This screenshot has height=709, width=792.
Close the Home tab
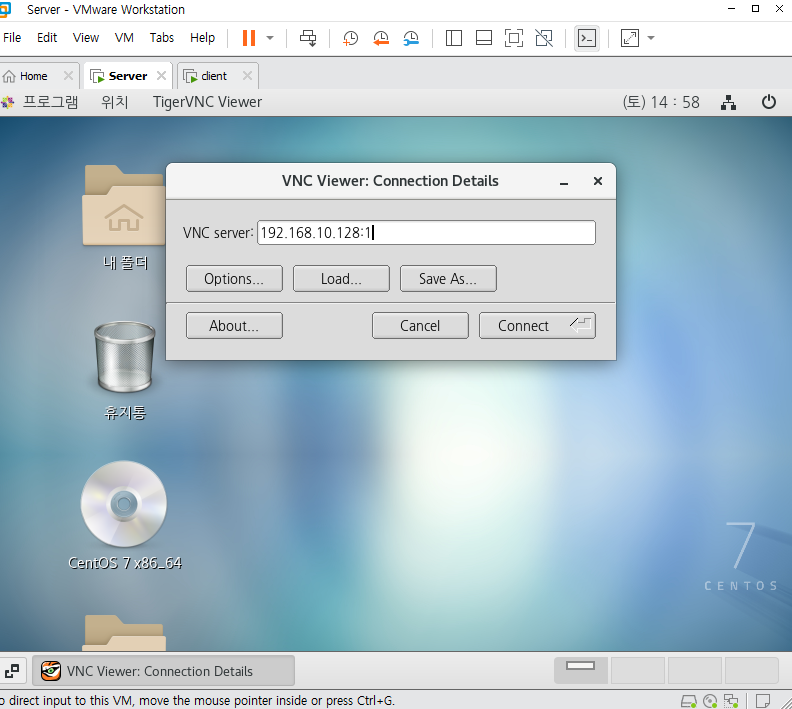pyautogui.click(x=68, y=76)
